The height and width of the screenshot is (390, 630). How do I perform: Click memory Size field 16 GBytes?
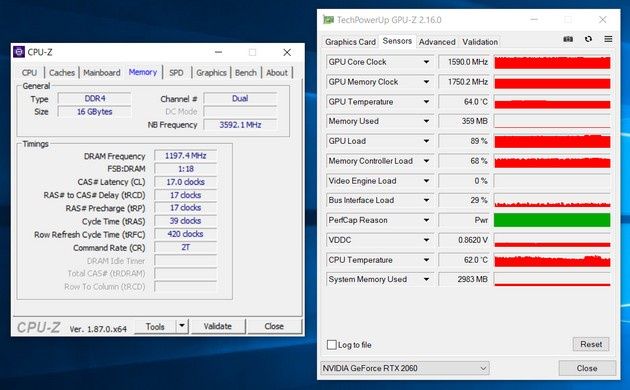point(94,112)
